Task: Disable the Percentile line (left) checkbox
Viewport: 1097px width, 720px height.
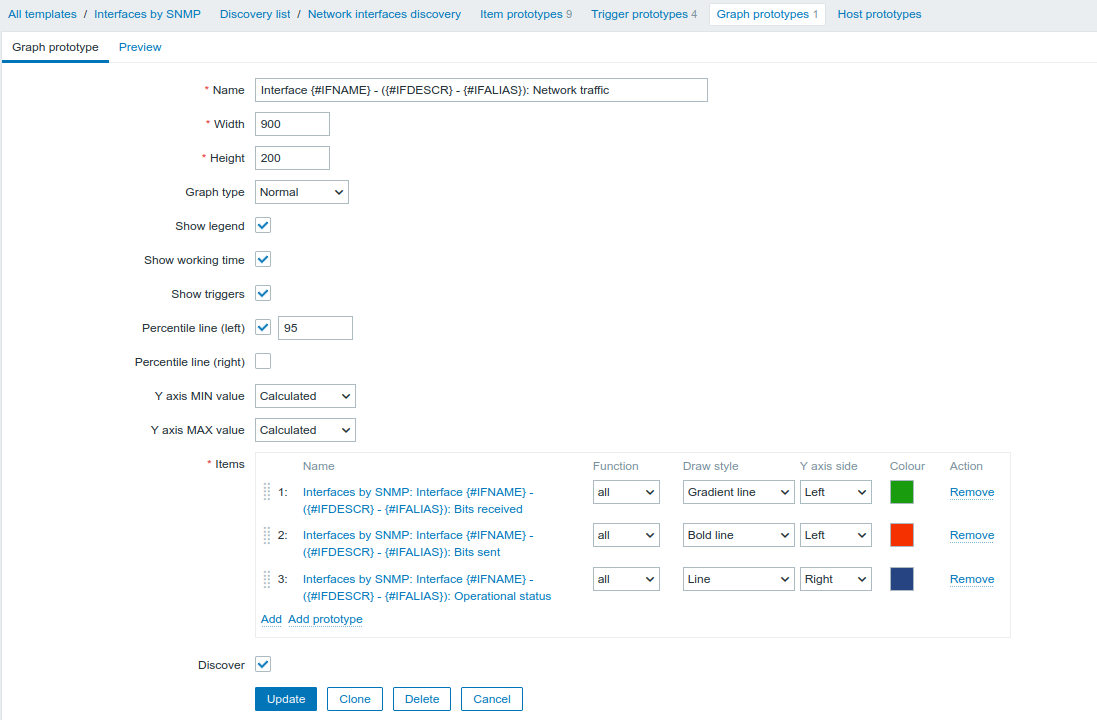Action: click(x=263, y=327)
